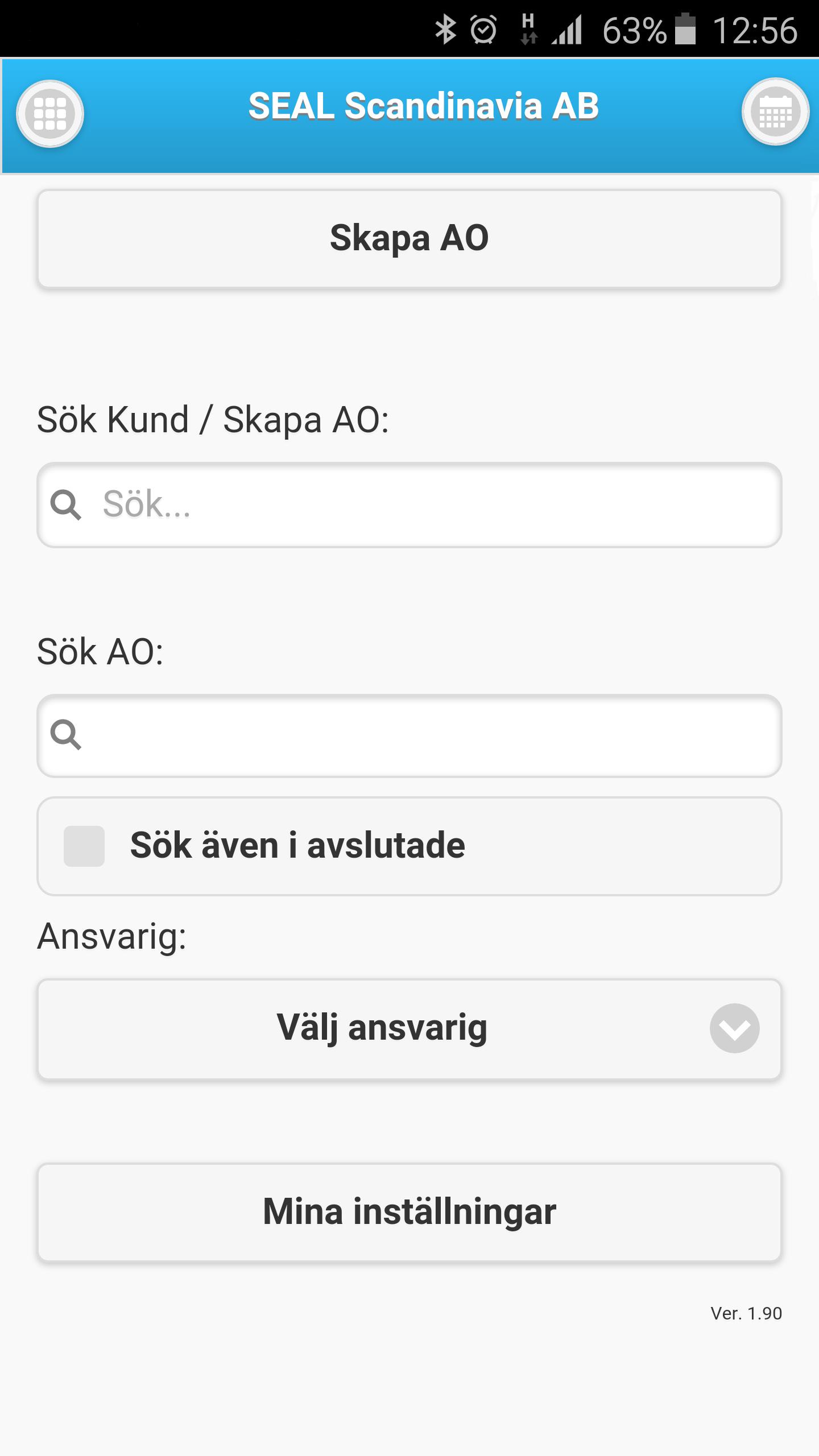Open the grid menu icon in header

50,114
